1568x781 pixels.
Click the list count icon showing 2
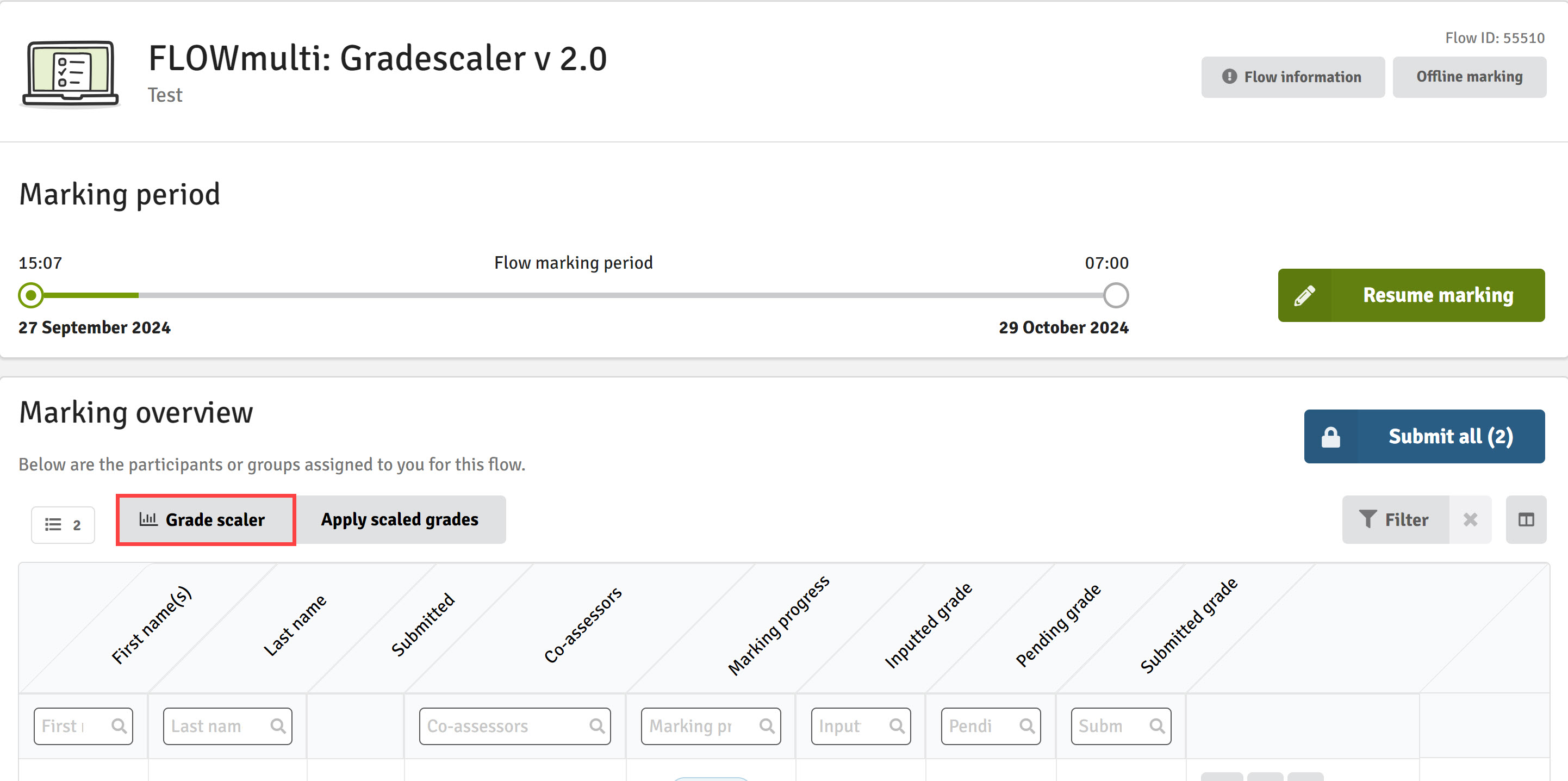point(63,525)
